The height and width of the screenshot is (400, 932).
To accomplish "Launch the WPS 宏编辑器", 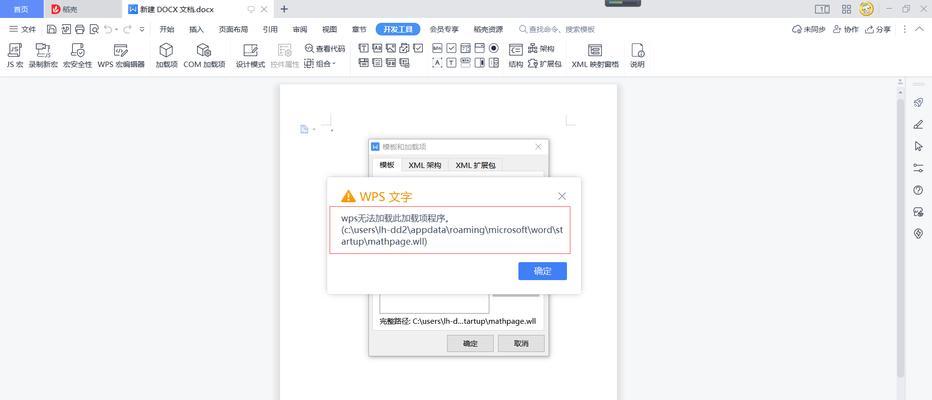I will pyautogui.click(x=121, y=56).
